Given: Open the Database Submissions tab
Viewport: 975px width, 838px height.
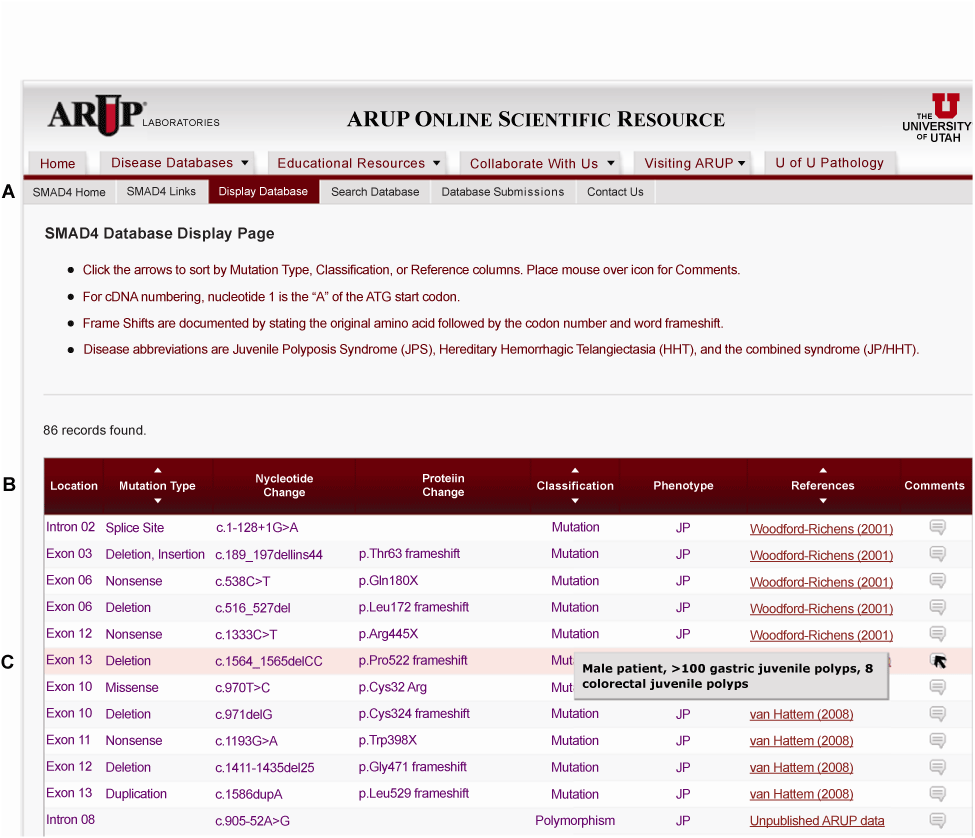Looking at the screenshot, I should coord(503,192).
